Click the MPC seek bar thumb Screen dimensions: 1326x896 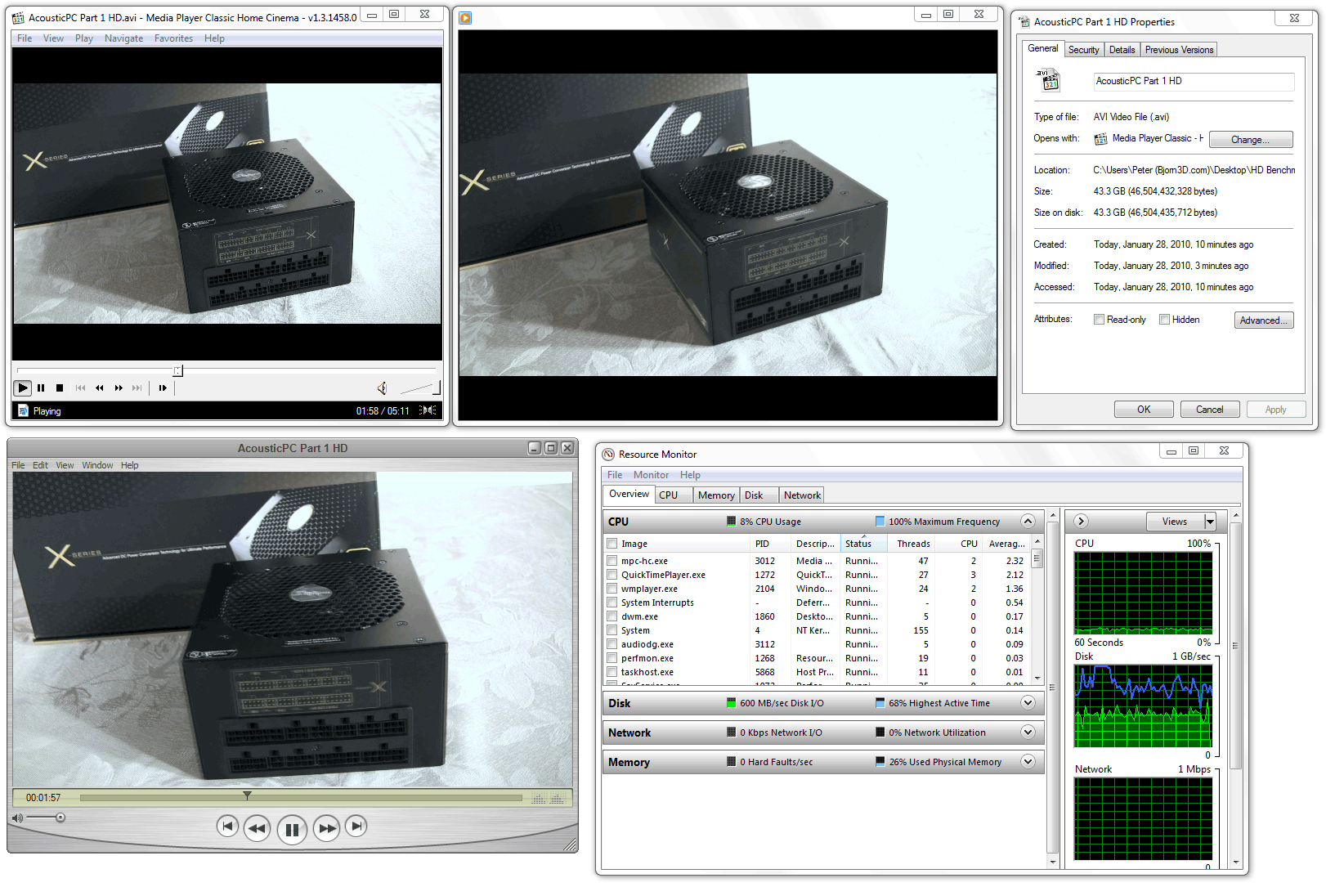point(177,370)
